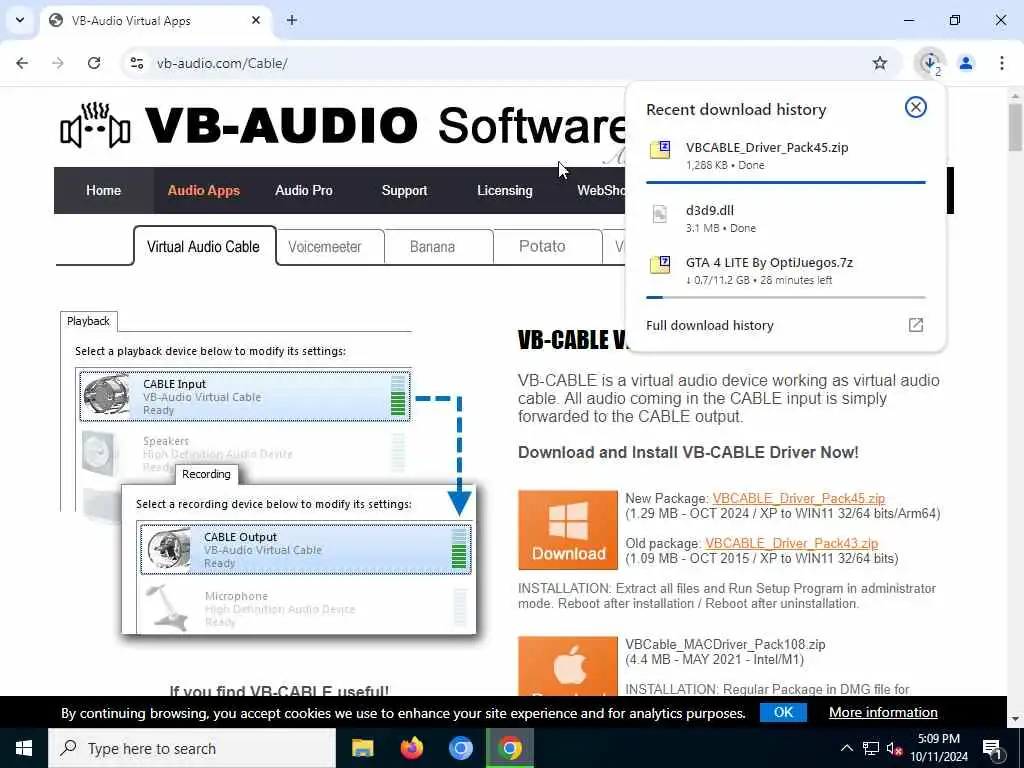The image size is (1024, 768).
Task: Open the Home menu item
Action: pos(103,191)
